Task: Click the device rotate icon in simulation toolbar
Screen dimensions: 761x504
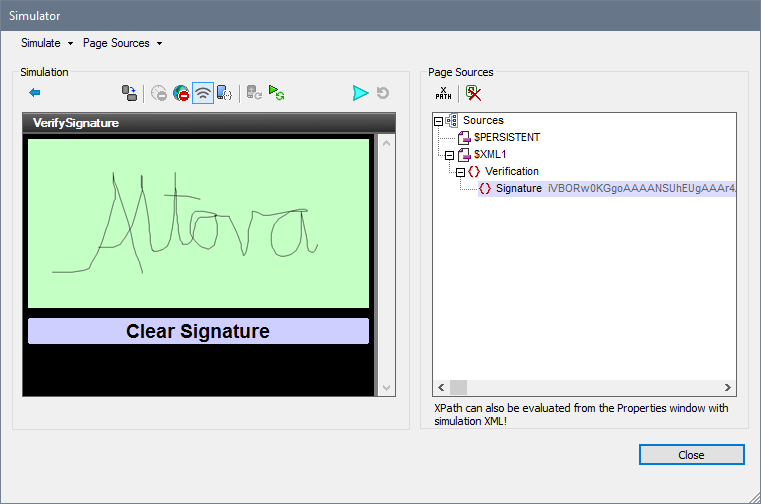Action: tap(129, 93)
